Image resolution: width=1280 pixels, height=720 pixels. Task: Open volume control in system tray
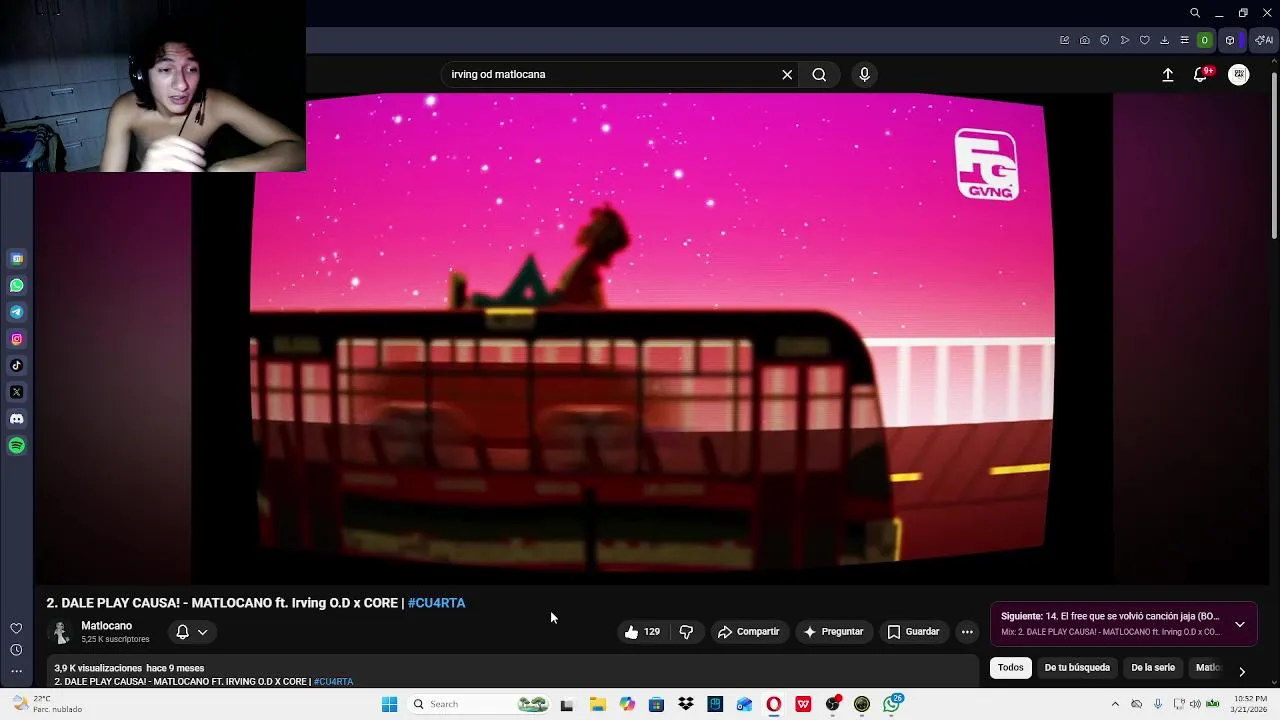1195,704
